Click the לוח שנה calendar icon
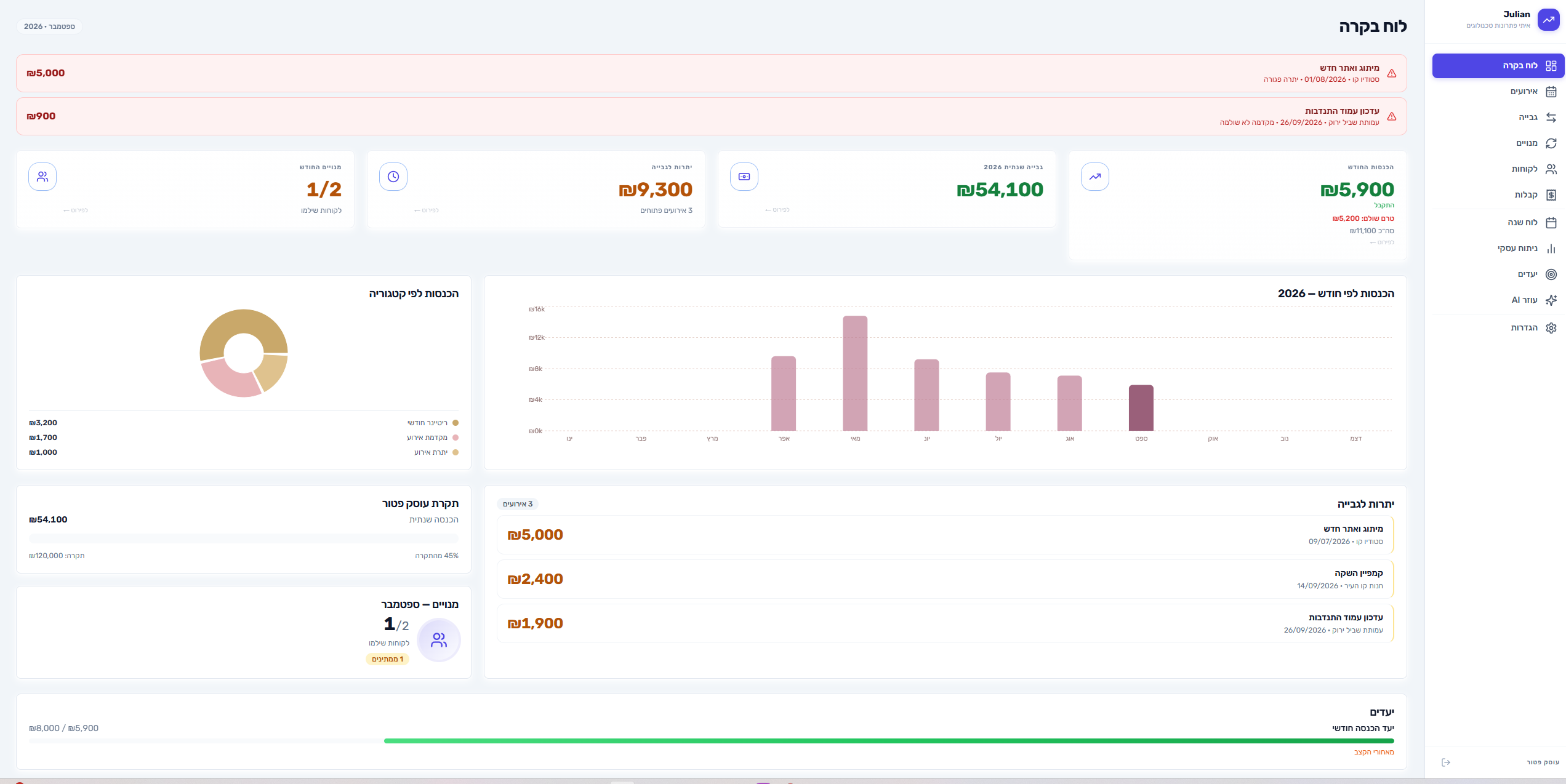The height and width of the screenshot is (784, 1566). coord(1551,223)
